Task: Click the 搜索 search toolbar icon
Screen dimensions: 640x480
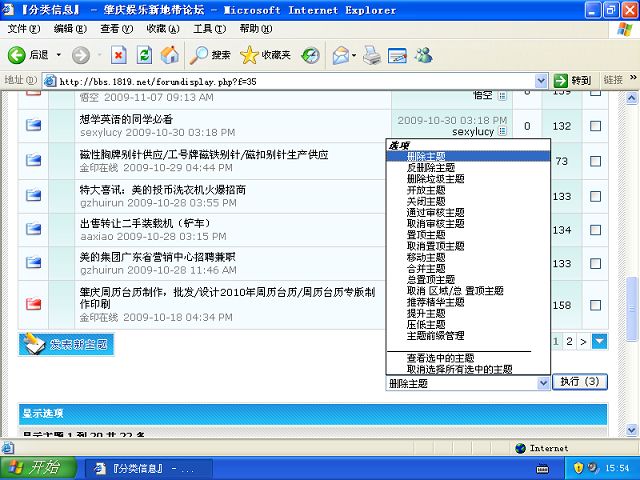Action: click(211, 55)
